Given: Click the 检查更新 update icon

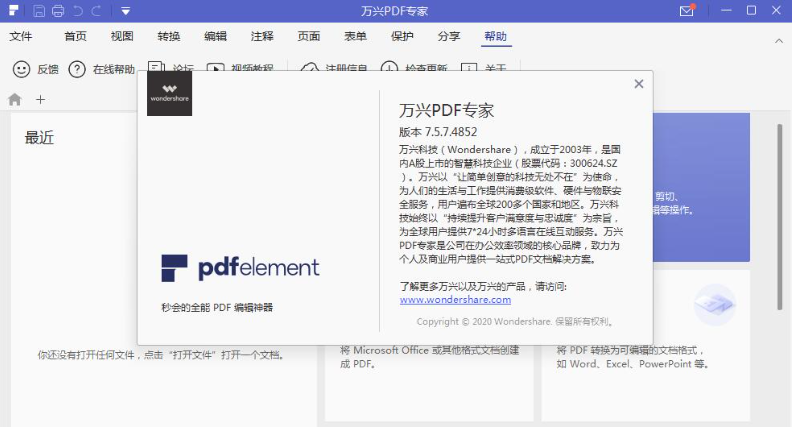Looking at the screenshot, I should (389, 67).
